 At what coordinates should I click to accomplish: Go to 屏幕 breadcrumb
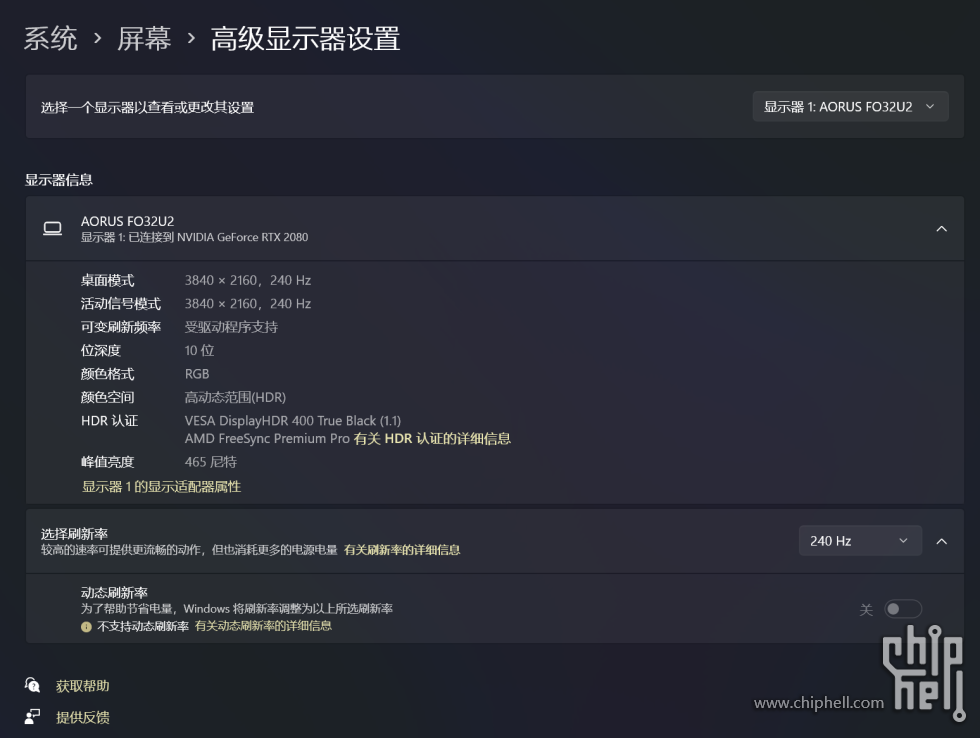click(x=144, y=39)
